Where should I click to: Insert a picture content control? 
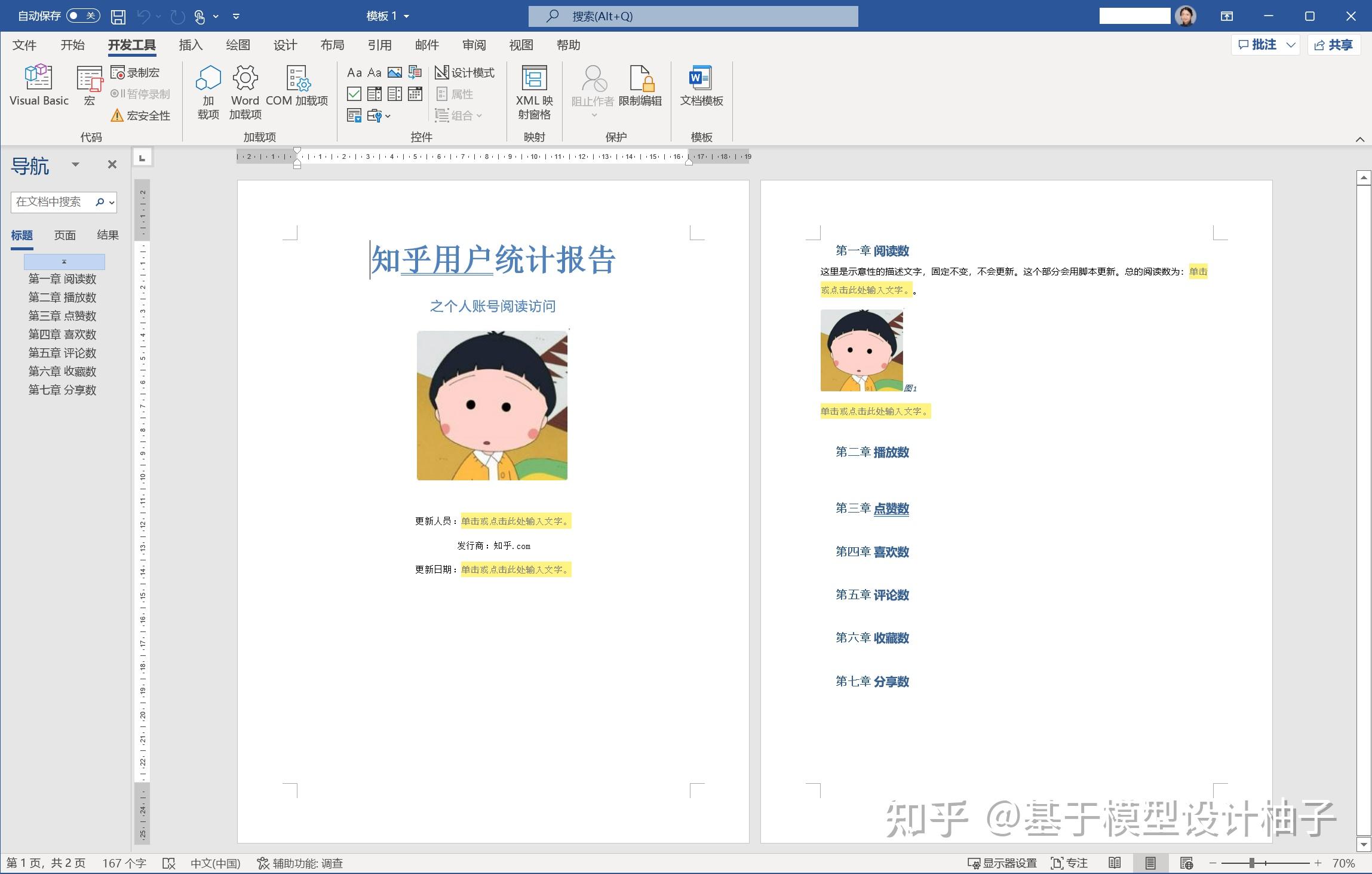[x=395, y=73]
